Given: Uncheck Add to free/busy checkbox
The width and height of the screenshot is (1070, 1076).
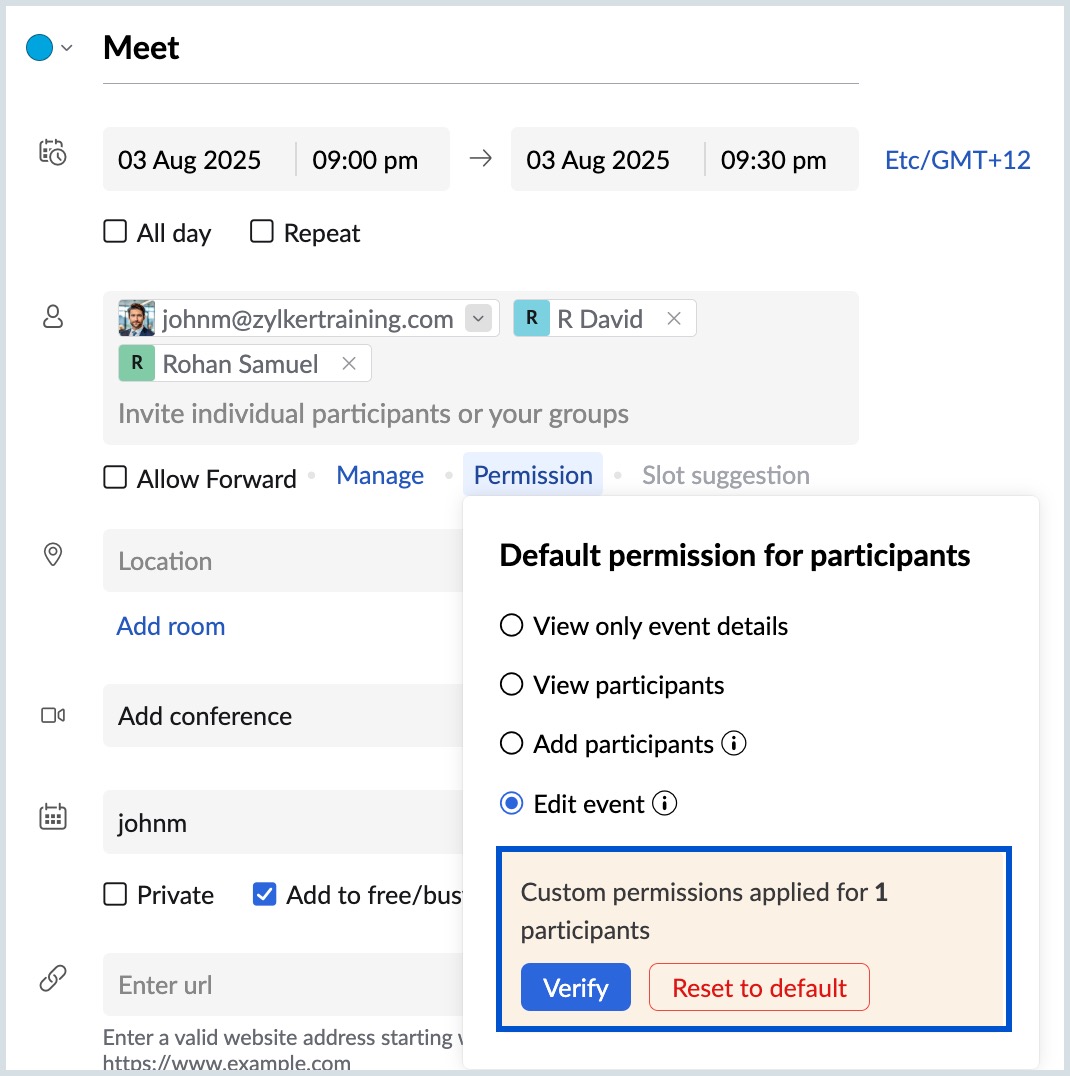Looking at the screenshot, I should click(264, 894).
